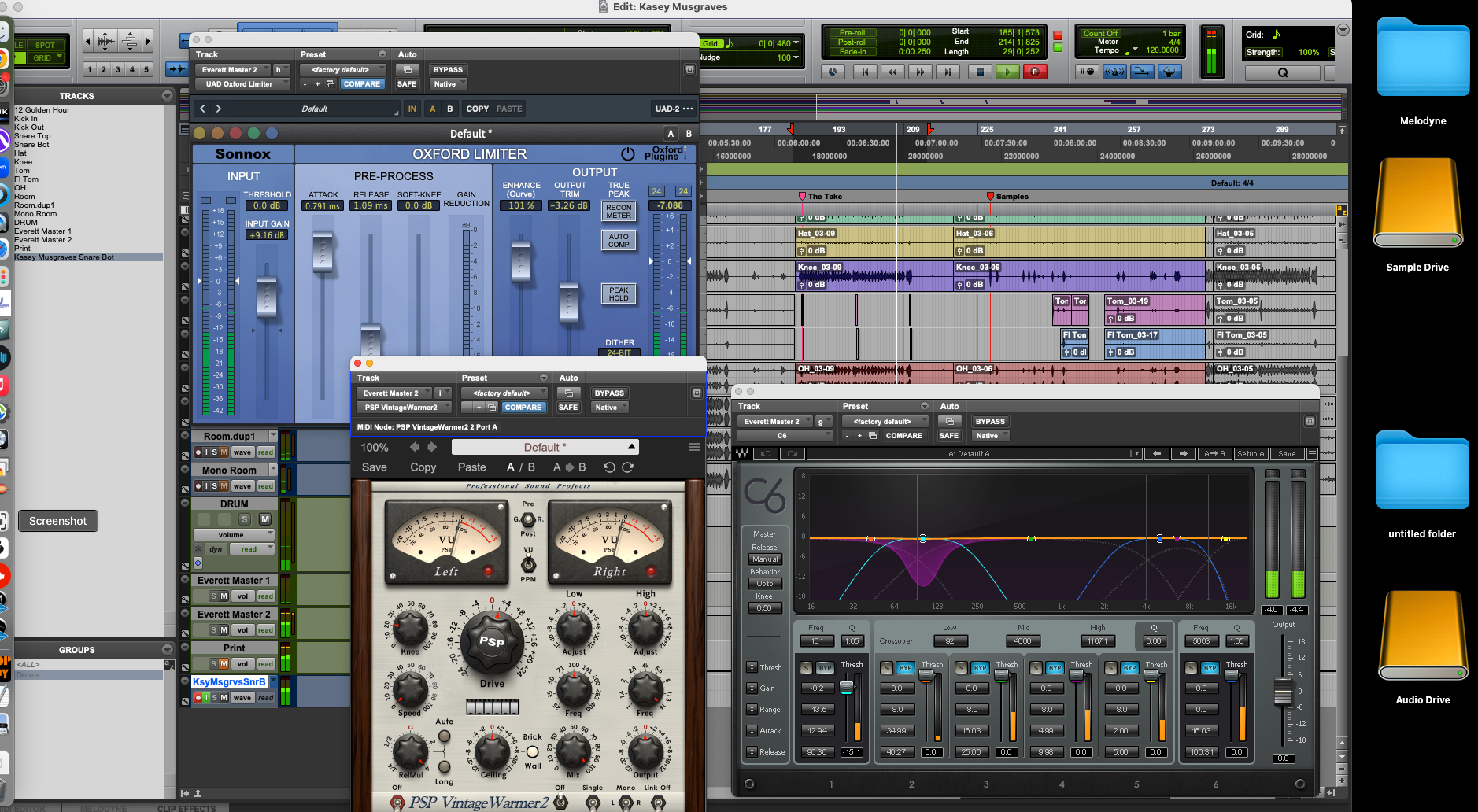
Task: Click the Fast Forward transport button
Action: (x=920, y=72)
